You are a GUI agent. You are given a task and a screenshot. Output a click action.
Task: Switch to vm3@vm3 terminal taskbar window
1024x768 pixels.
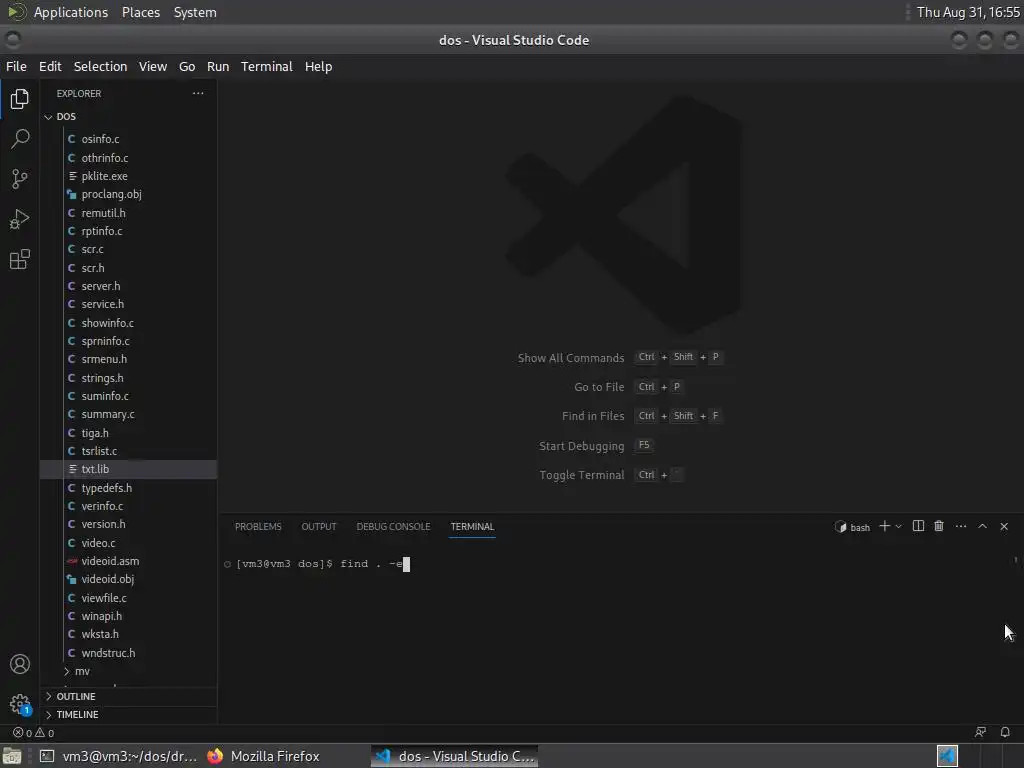pos(118,756)
